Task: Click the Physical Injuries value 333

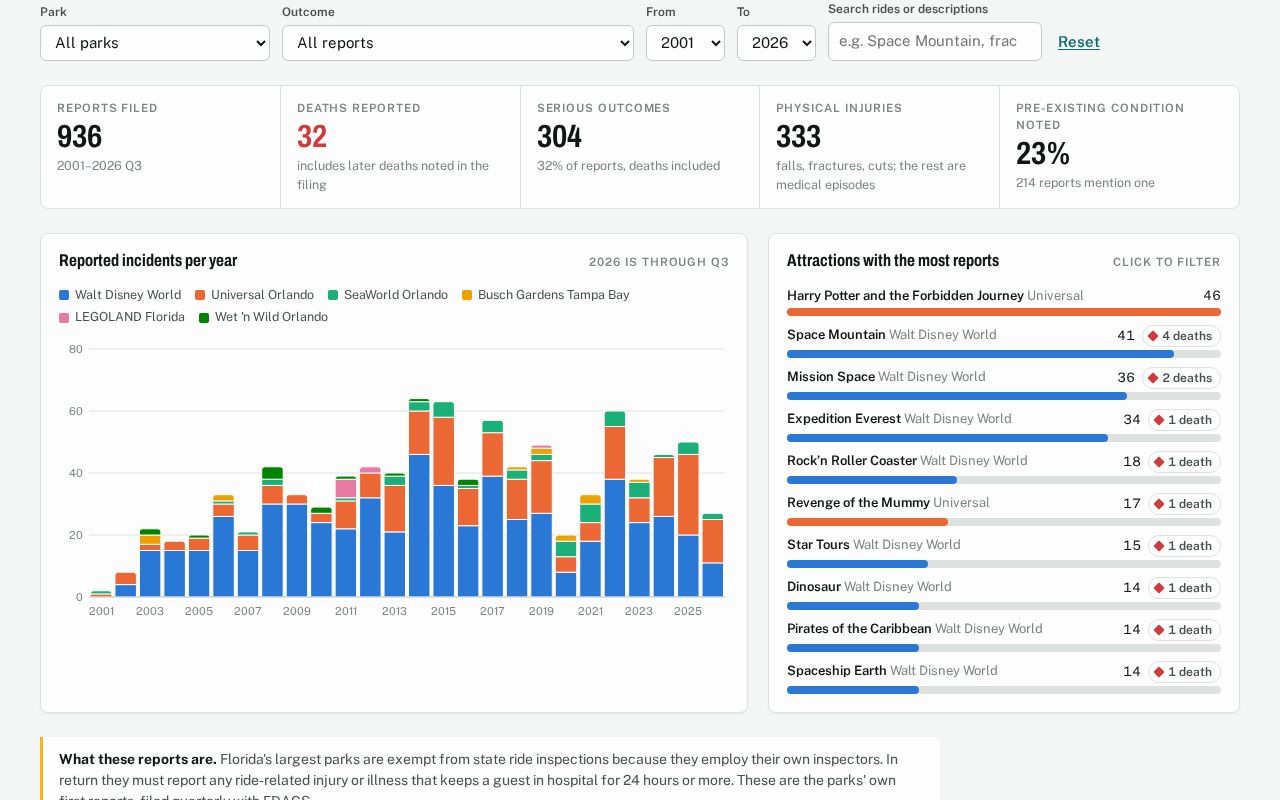Action: (x=799, y=136)
